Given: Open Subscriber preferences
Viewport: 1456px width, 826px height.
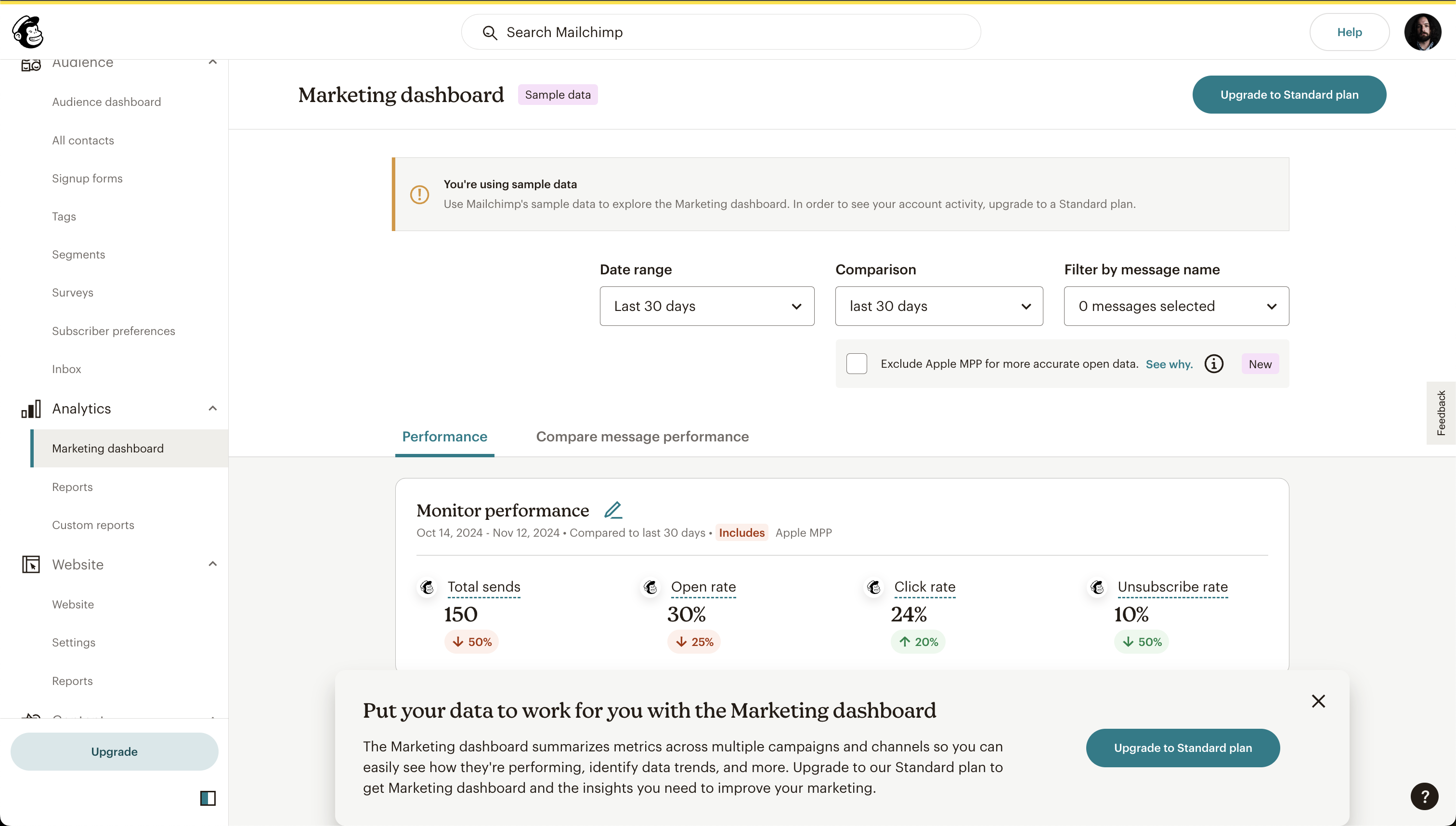Looking at the screenshot, I should point(114,331).
